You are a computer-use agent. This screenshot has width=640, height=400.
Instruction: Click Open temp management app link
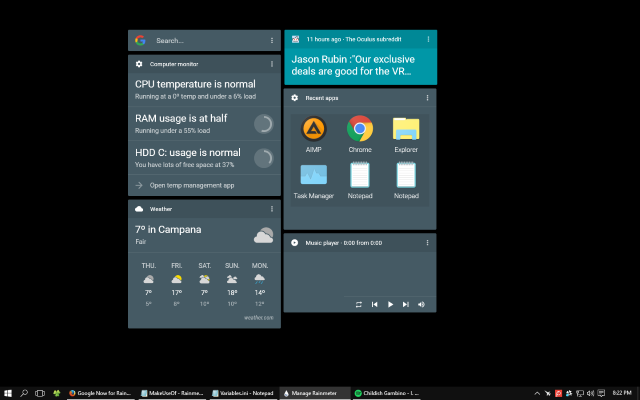tap(192, 185)
